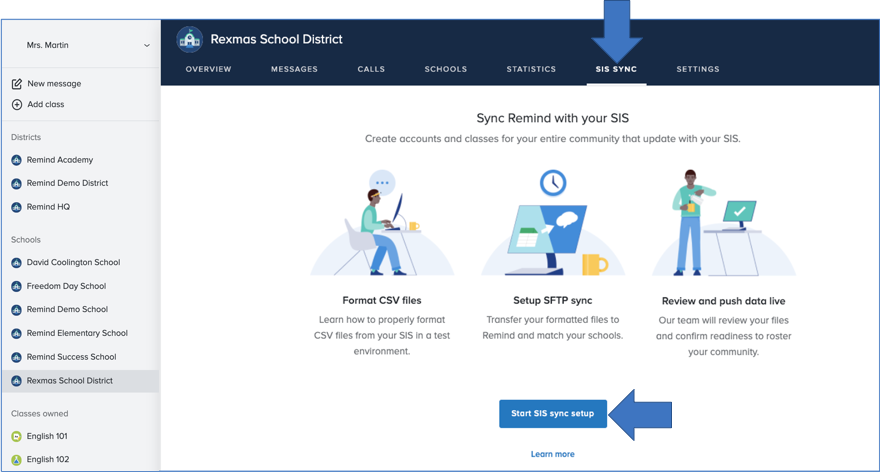This screenshot has width=880, height=472.
Task: View the Statistics tab
Action: (x=531, y=69)
